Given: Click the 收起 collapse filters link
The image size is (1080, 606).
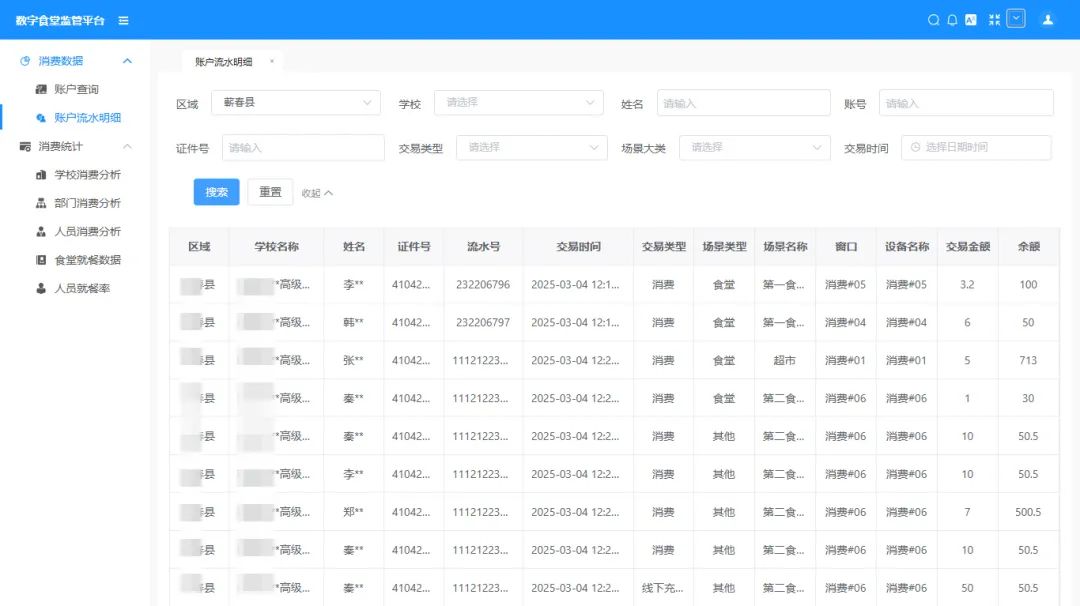Looking at the screenshot, I should click(317, 193).
